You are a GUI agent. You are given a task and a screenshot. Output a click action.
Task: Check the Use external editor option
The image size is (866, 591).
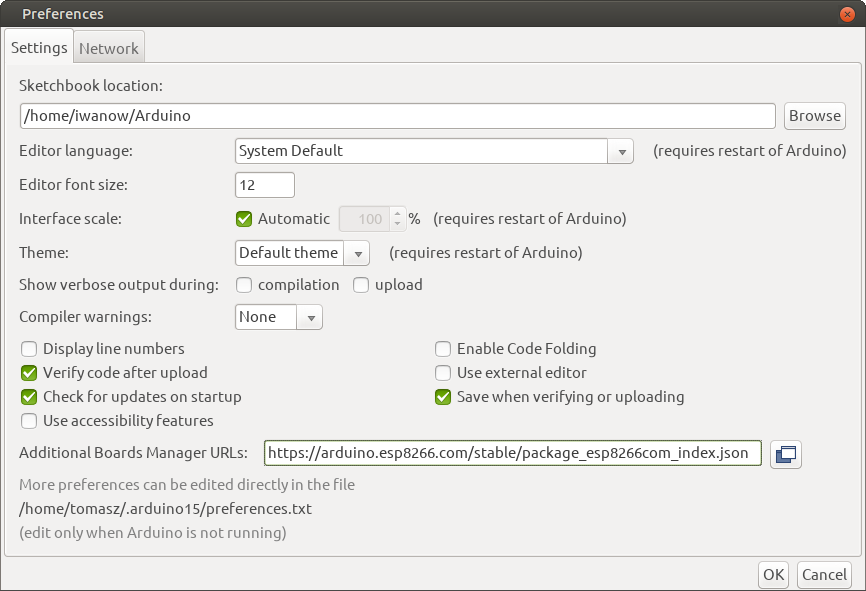(443, 373)
